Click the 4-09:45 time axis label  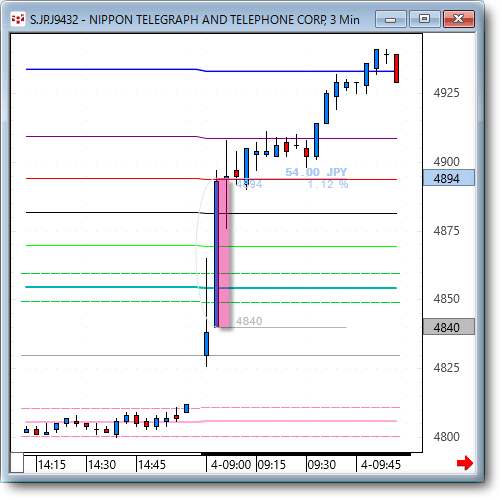[381, 465]
